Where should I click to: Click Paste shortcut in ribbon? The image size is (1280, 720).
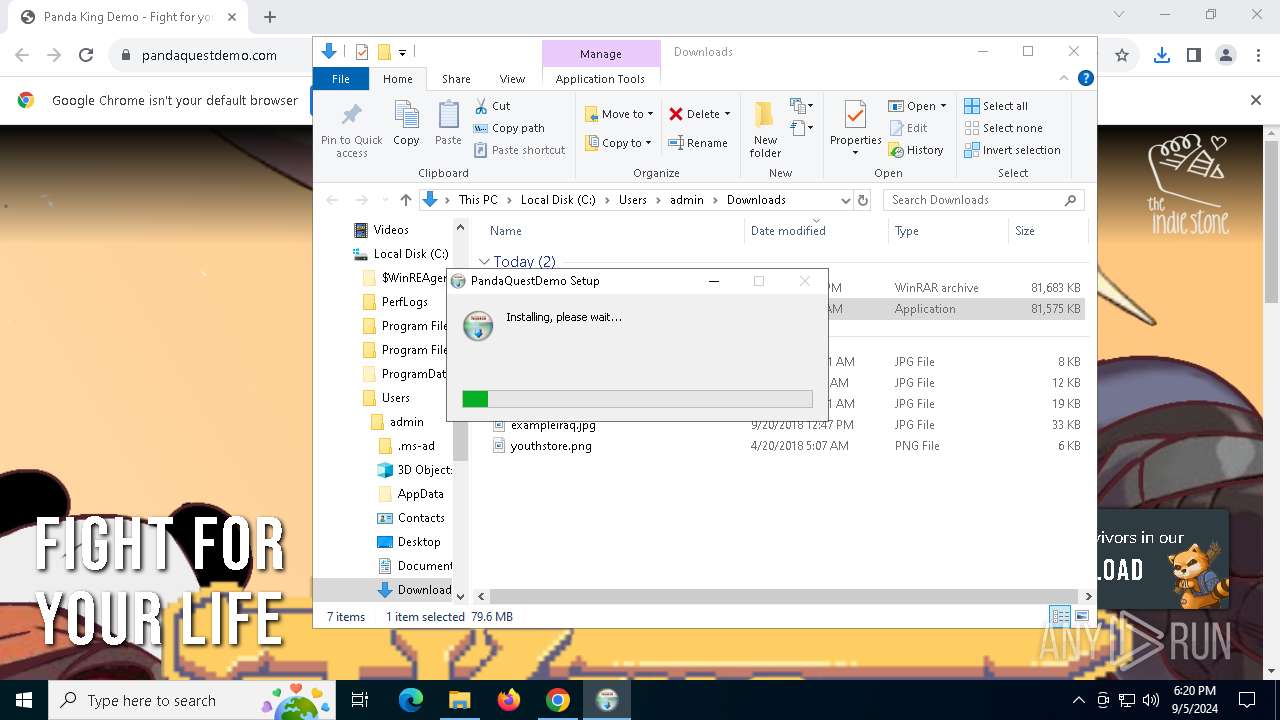[x=519, y=150]
